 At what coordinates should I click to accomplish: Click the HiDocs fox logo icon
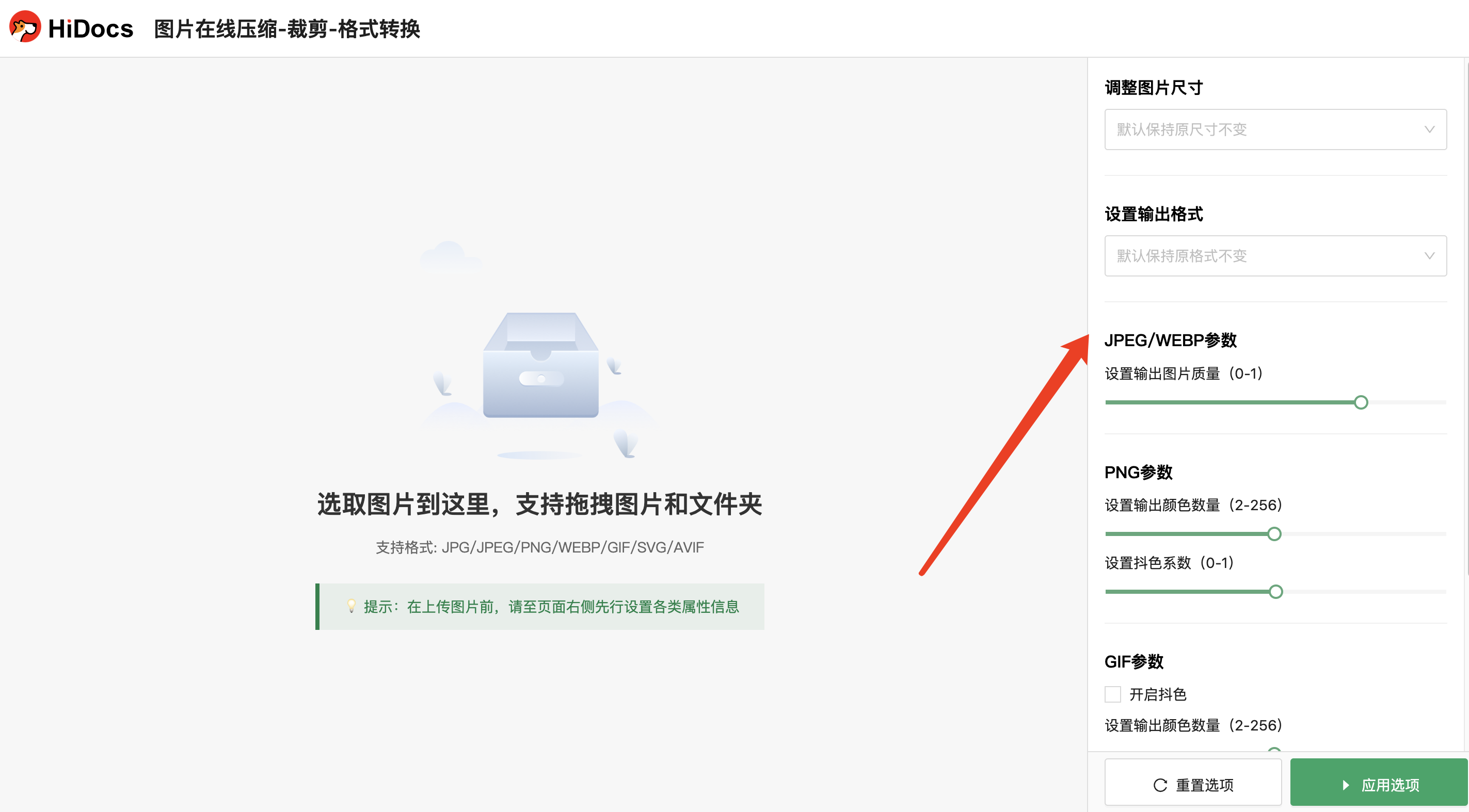(25, 27)
